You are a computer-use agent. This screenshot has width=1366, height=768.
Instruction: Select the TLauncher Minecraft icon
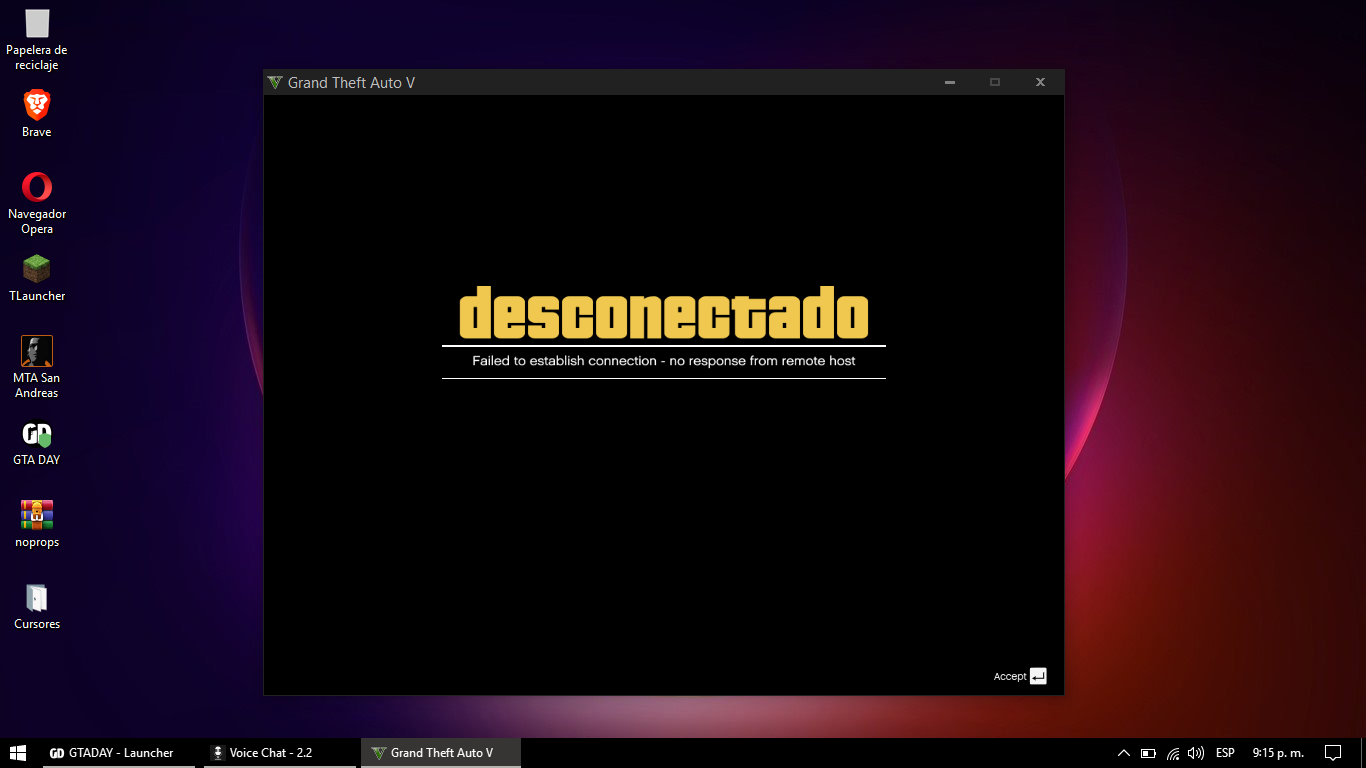pos(37,270)
